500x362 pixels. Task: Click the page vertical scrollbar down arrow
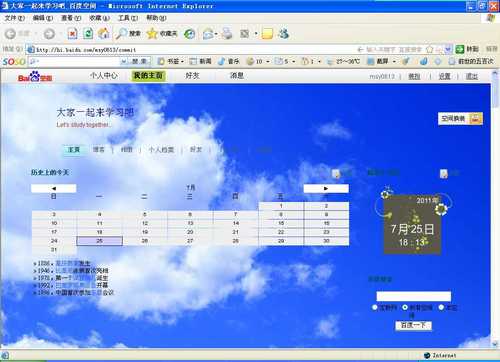pyautogui.click(x=495, y=344)
